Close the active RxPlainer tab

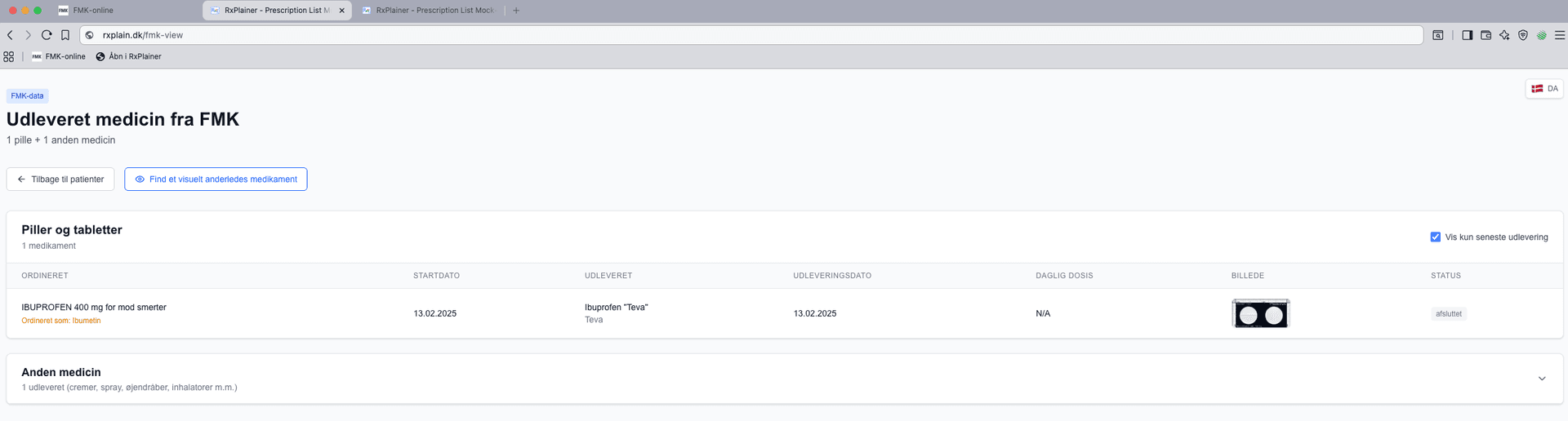[342, 11]
